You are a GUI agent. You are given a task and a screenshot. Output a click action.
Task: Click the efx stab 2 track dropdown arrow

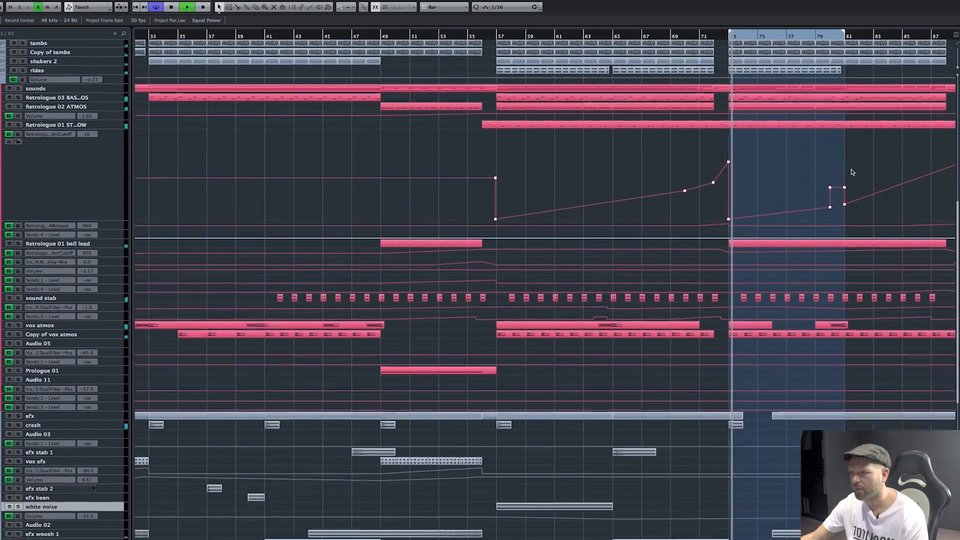point(94,489)
